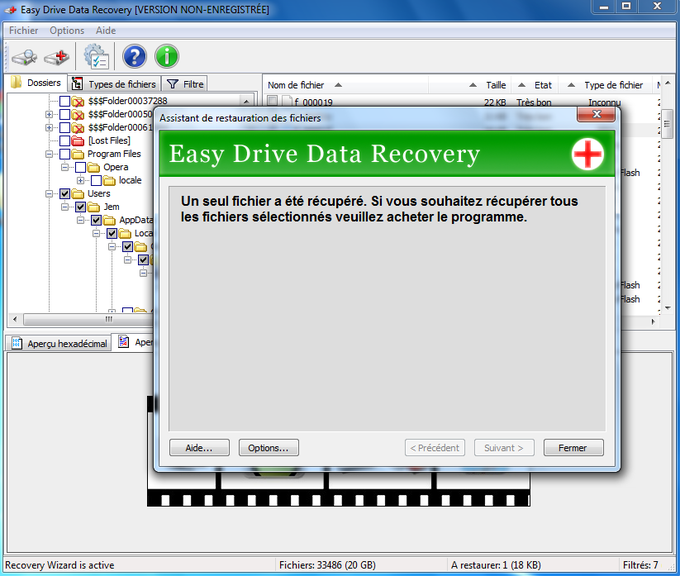
Task: Sort by Taille column header
Action: point(471,85)
